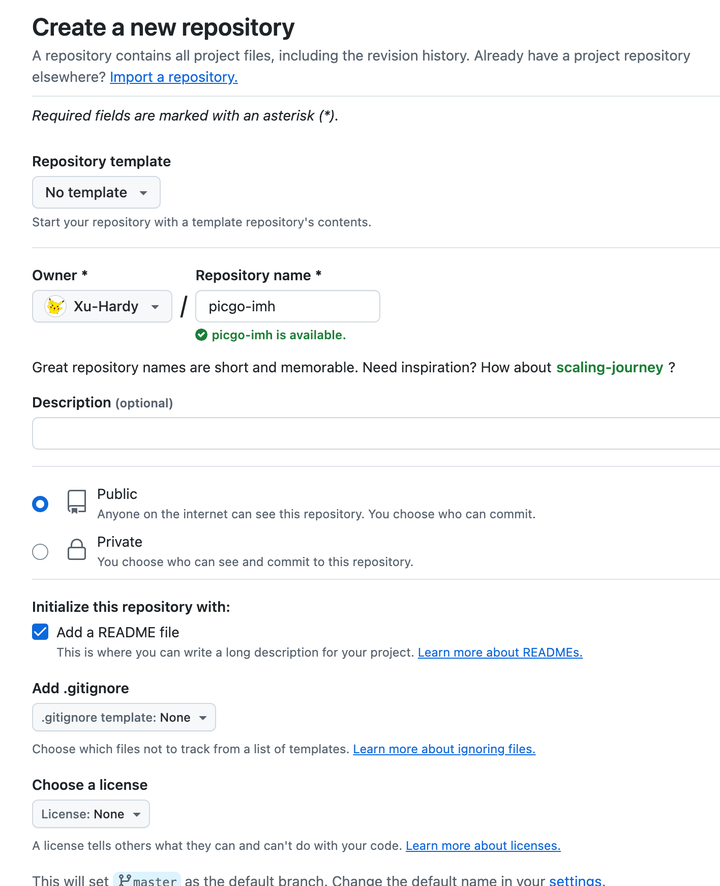Open the License dropdown
The width and height of the screenshot is (720, 886).
[90, 814]
